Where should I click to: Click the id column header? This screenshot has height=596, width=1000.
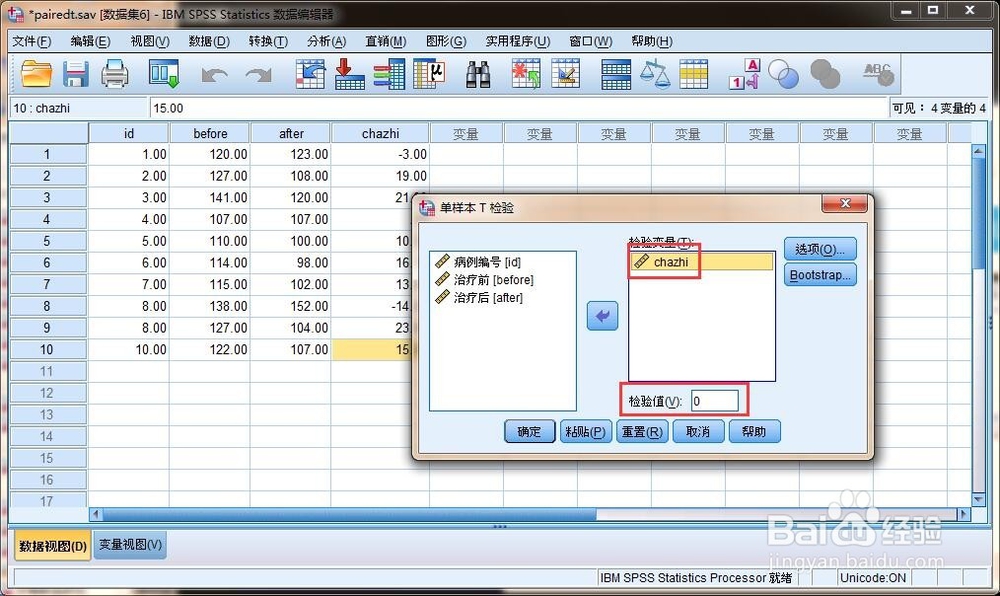(129, 133)
